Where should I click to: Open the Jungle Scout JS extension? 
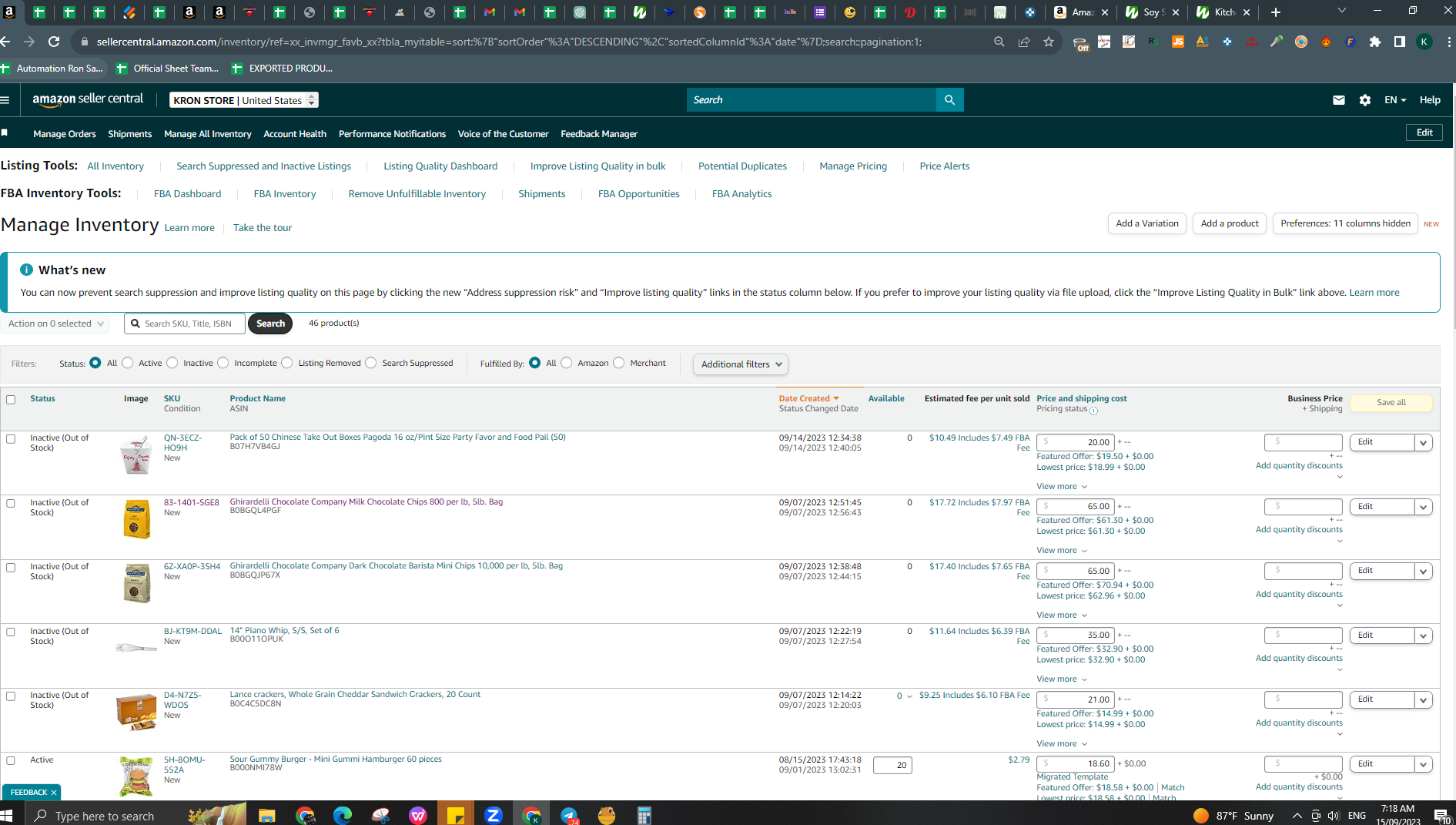coord(1178,42)
